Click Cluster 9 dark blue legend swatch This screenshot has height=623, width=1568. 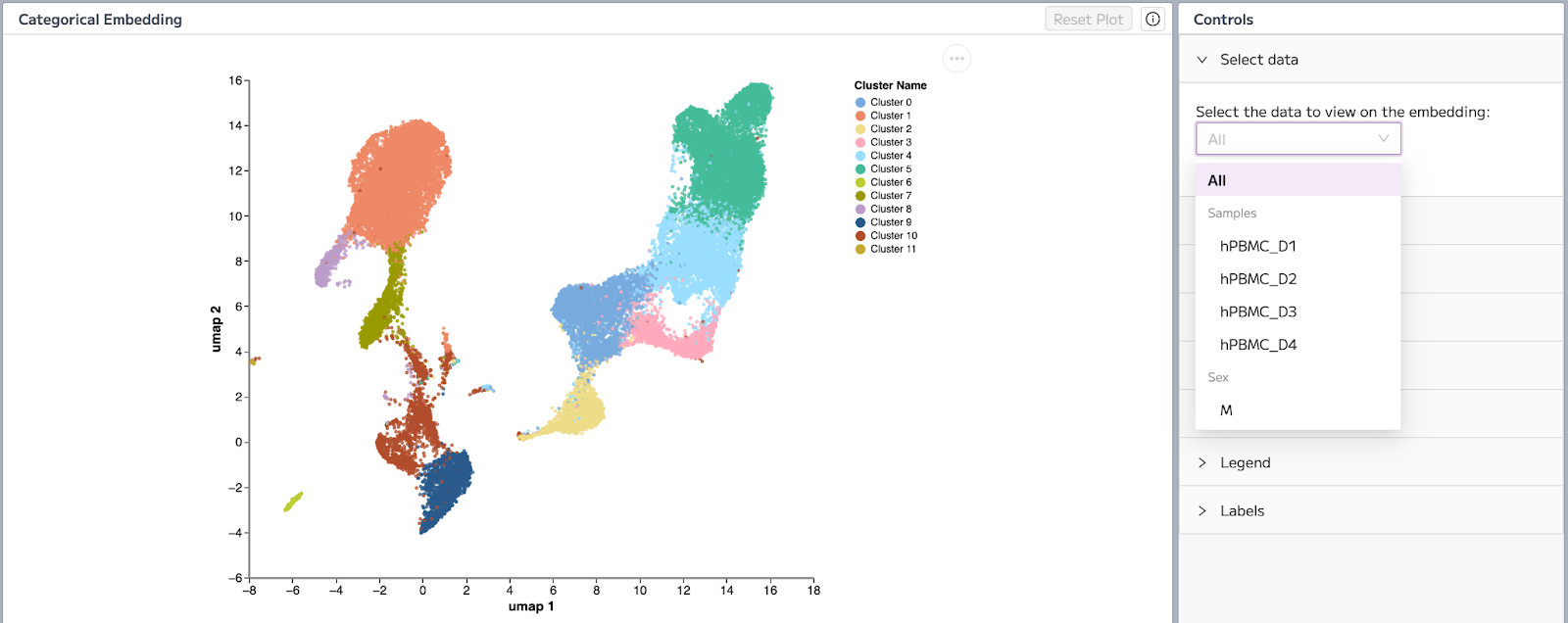pyautogui.click(x=860, y=222)
